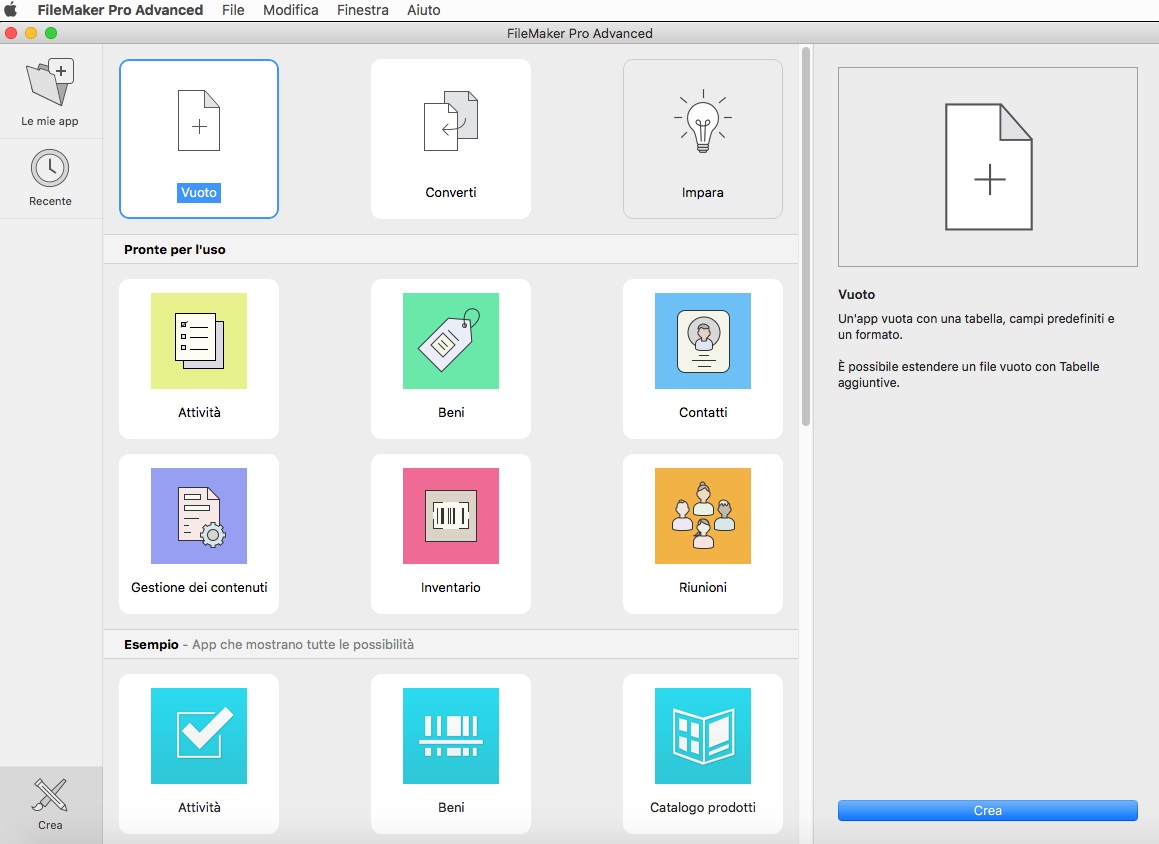Choose the Contatti starter app

click(703, 358)
